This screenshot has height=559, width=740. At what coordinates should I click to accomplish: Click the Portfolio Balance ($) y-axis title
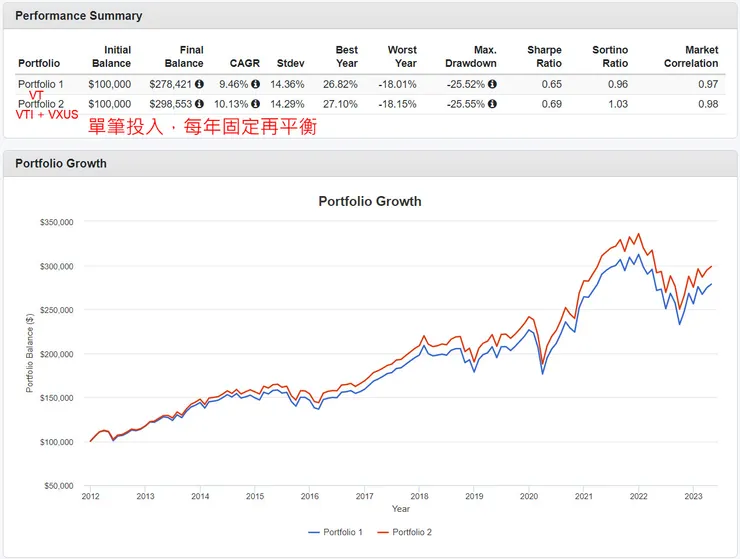(x=30, y=353)
